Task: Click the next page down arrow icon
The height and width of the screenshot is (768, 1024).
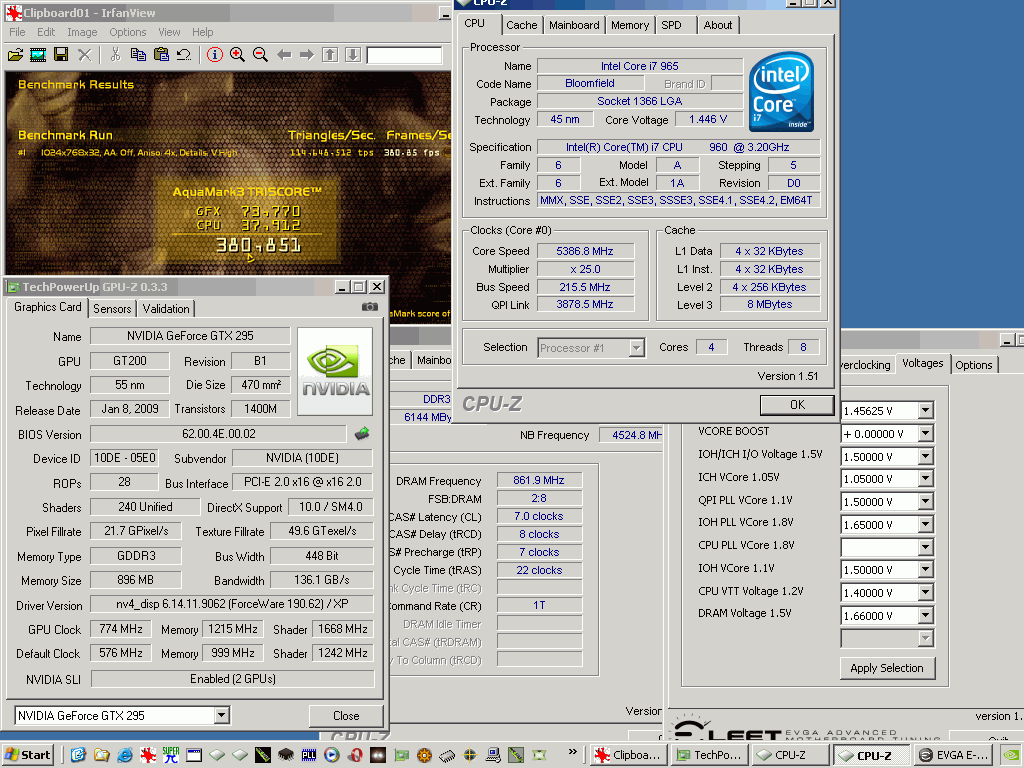Action: [x=353, y=55]
